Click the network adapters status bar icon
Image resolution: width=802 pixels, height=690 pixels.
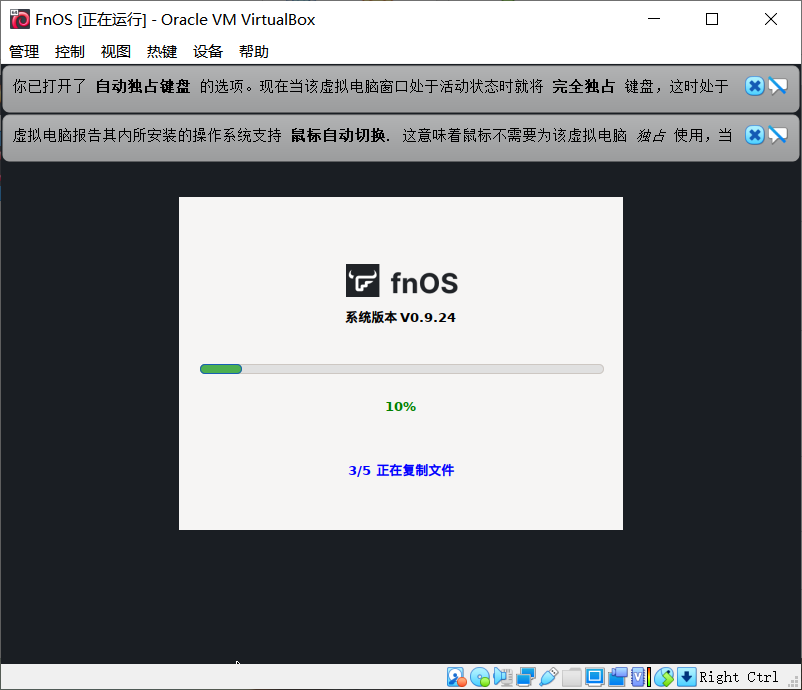[x=525, y=677]
